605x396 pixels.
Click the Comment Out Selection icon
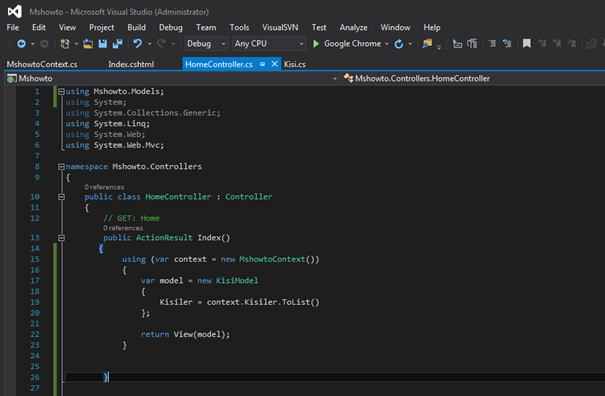tap(492, 44)
